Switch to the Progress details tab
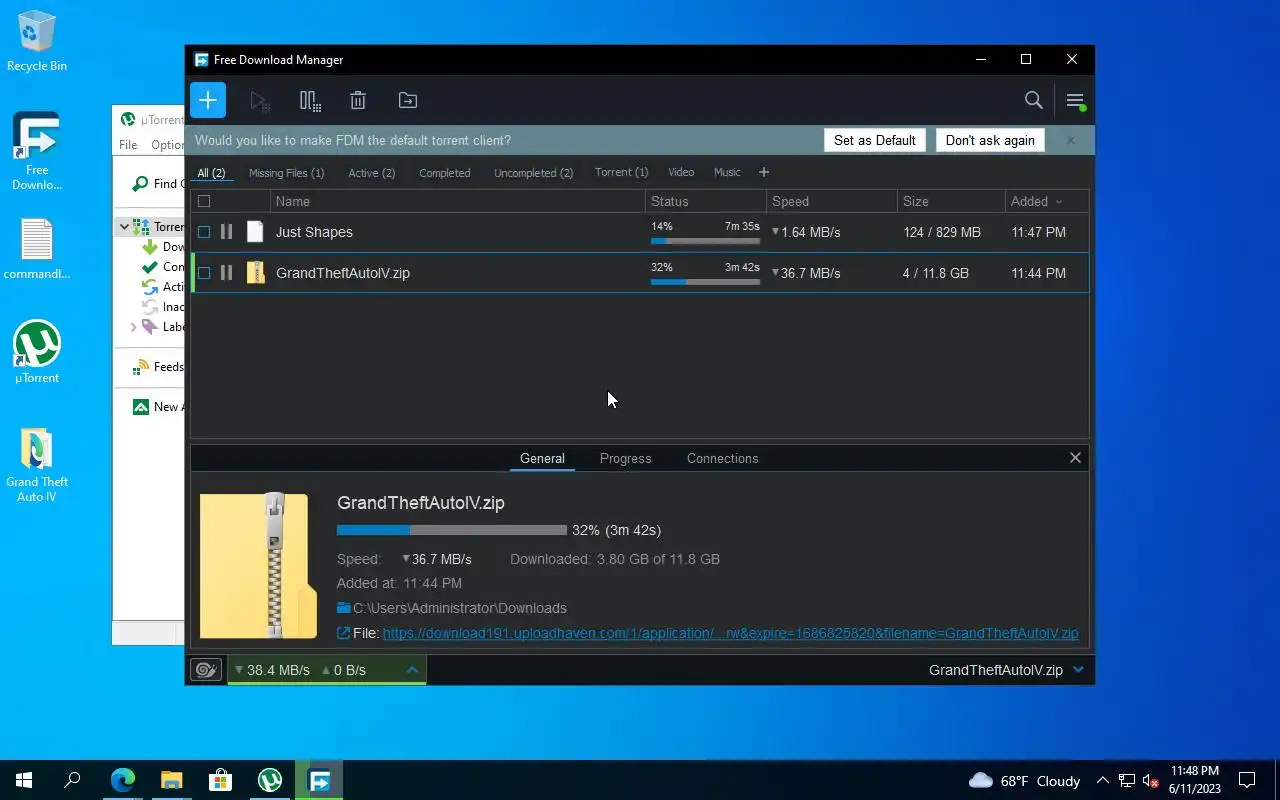Screen dimensions: 1280x800 [x=626, y=458]
